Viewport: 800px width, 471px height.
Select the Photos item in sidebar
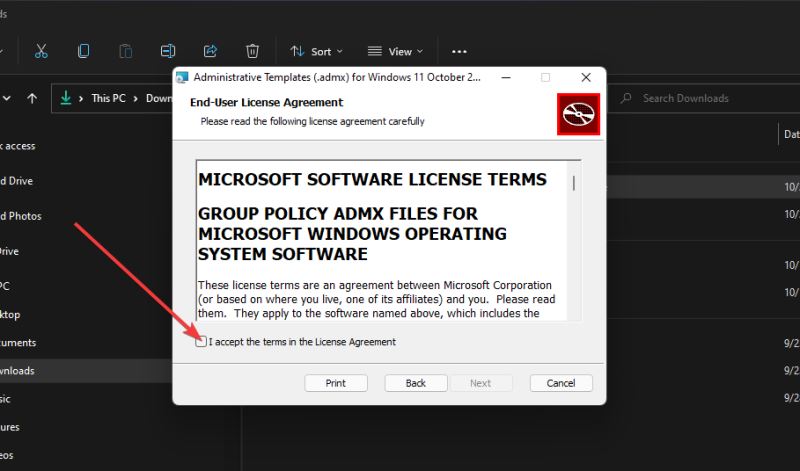tap(21, 216)
